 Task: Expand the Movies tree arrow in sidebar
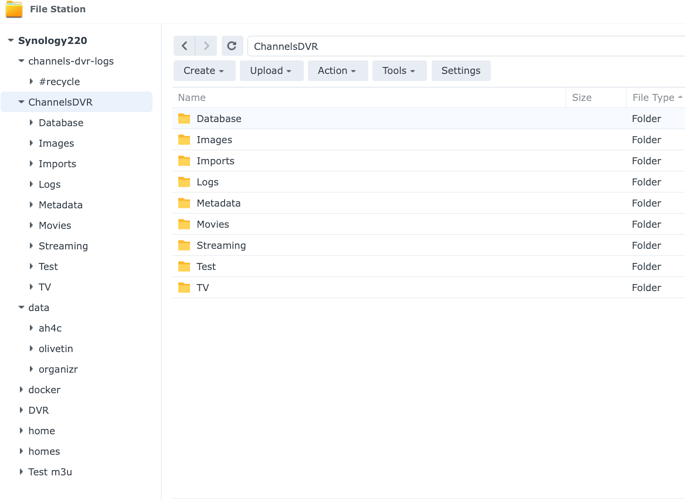(31, 225)
